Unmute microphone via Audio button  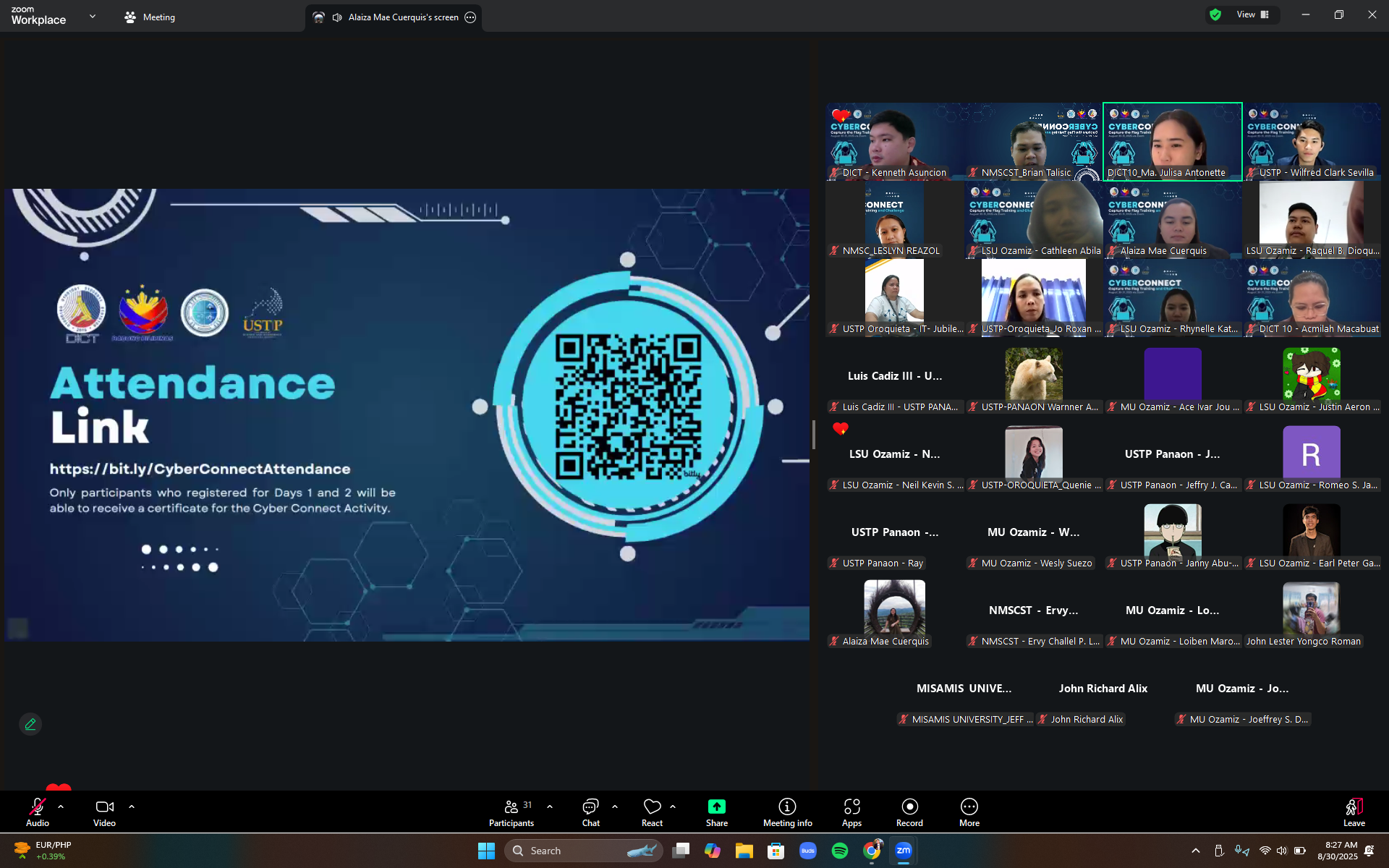[38, 812]
